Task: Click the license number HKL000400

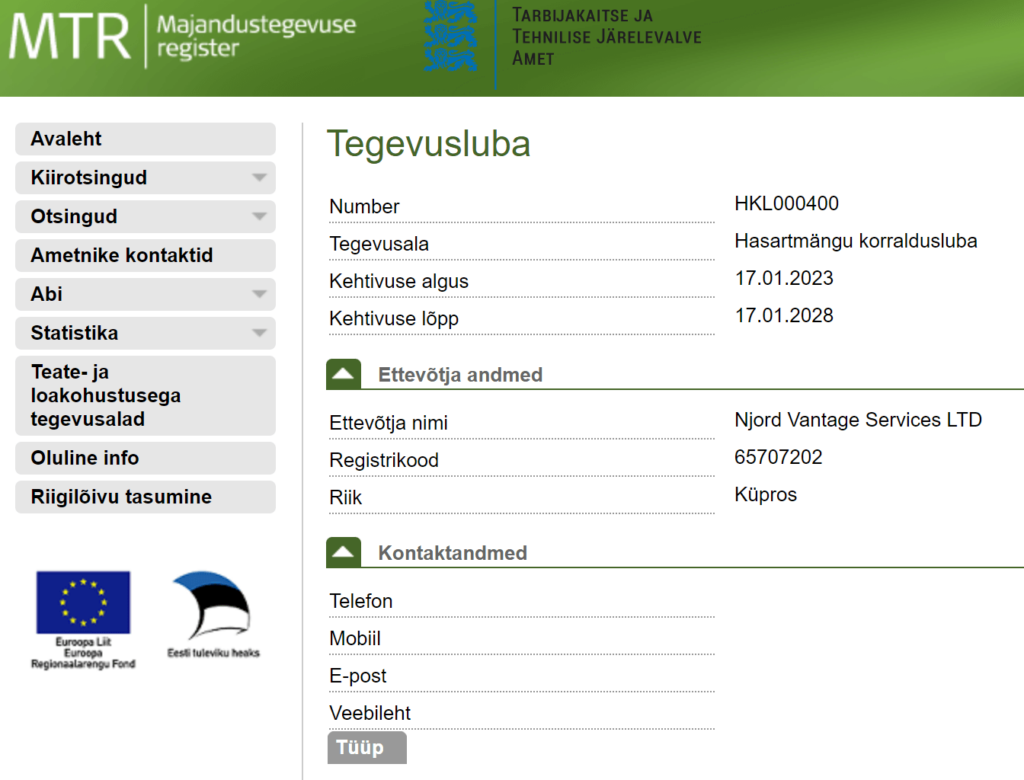Action: click(786, 204)
